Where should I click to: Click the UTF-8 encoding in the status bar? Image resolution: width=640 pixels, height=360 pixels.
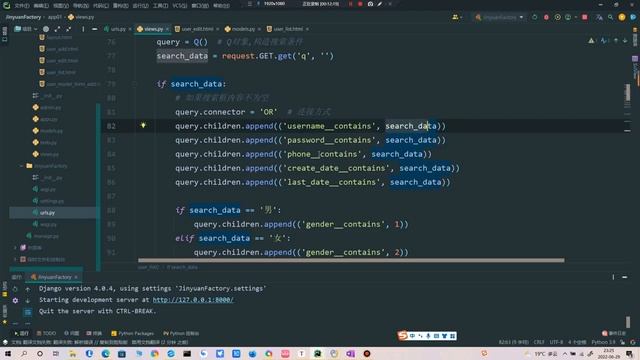556,342
